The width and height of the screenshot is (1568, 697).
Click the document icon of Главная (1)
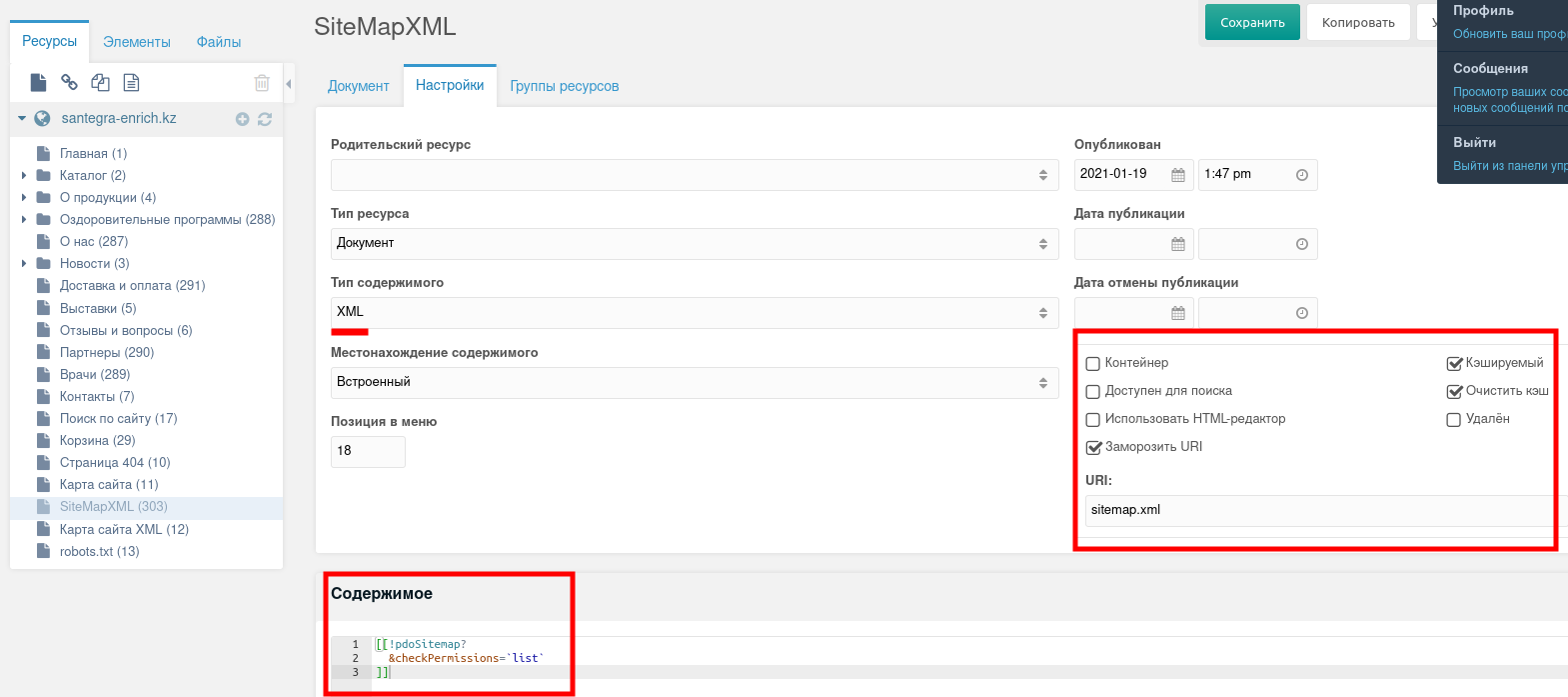pyautogui.click(x=43, y=153)
